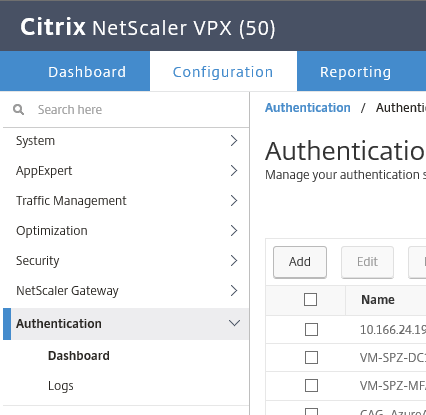Click the 10.166.24.19 server name
The image size is (426, 415).
393,330
